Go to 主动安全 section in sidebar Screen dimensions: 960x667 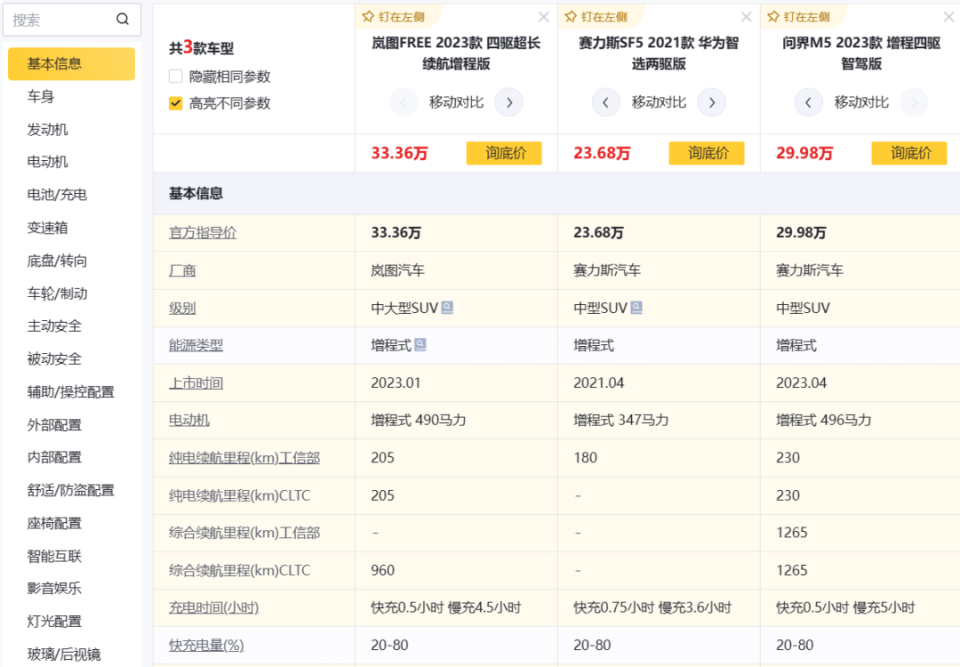54,326
